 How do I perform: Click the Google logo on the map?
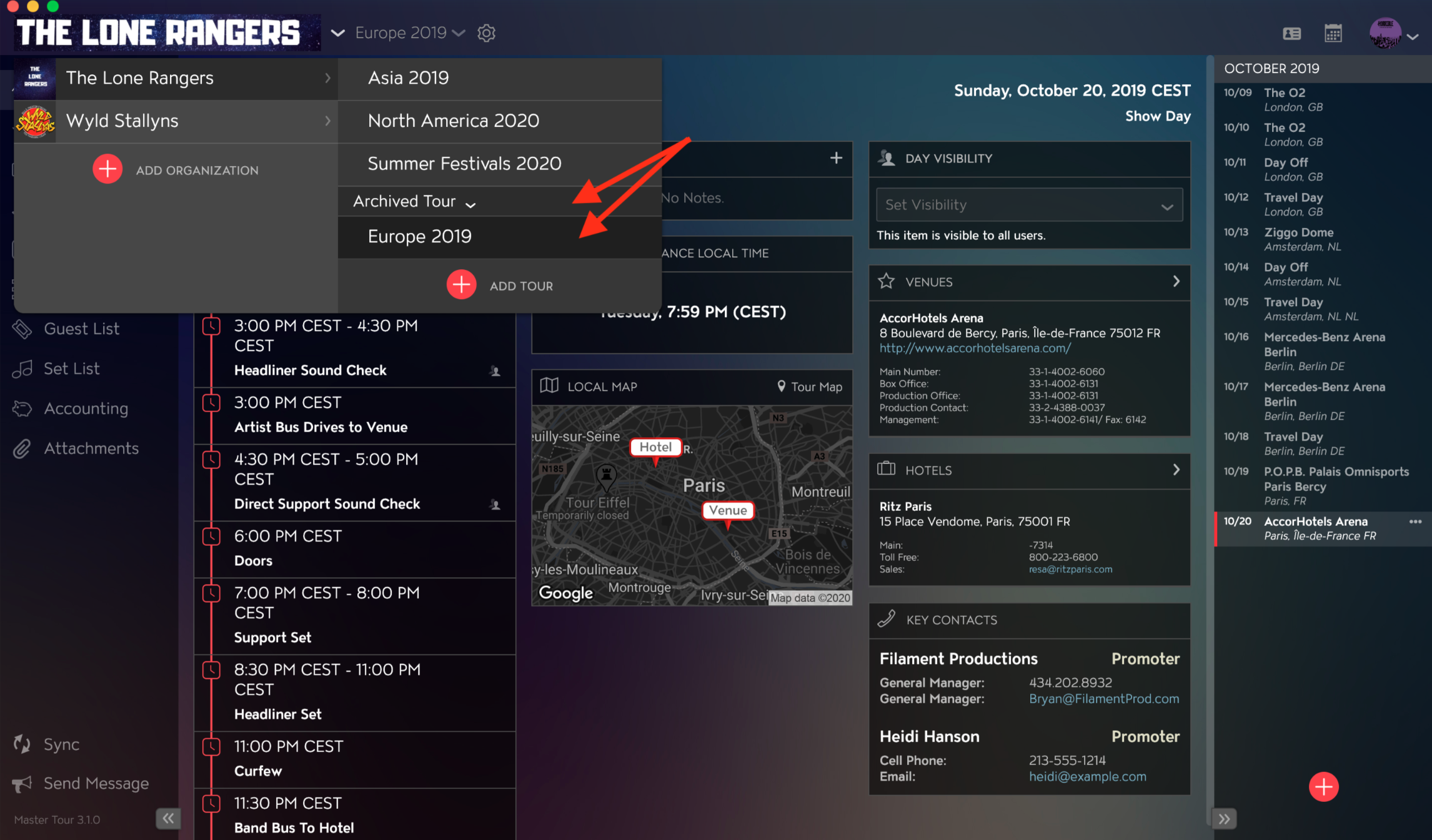565,593
